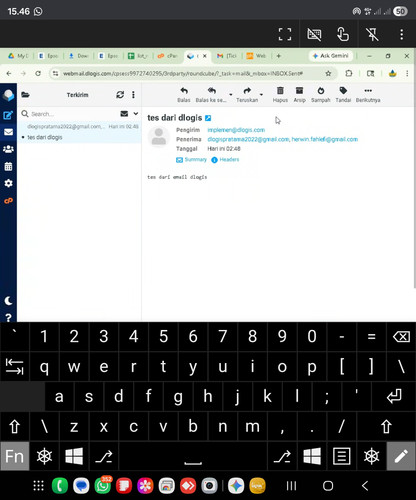Open remote app overflow three-dot menu
The width and height of the screenshot is (416, 500).
tap(402, 34)
